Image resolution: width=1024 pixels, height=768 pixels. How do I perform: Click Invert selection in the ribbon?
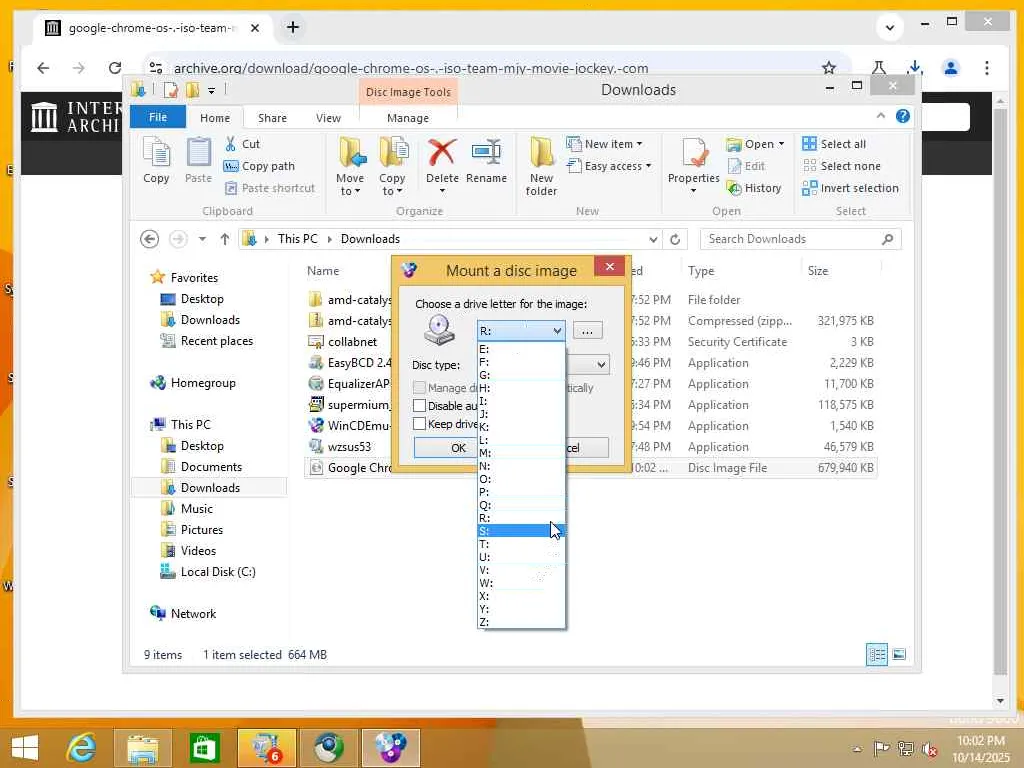click(x=850, y=188)
